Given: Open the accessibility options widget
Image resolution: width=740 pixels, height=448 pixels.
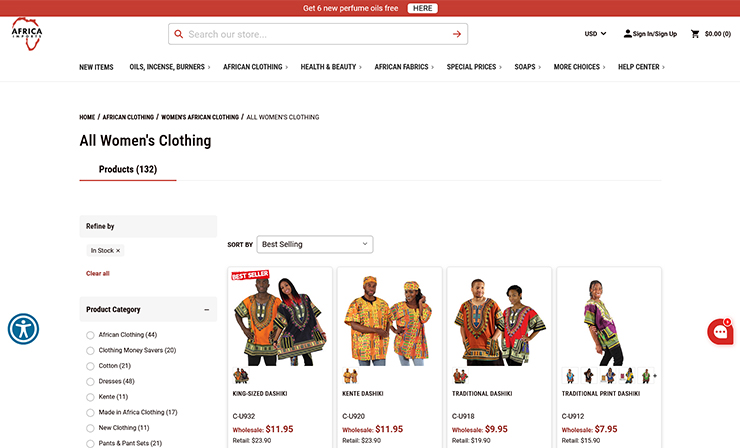Looking at the screenshot, I should (x=23, y=329).
